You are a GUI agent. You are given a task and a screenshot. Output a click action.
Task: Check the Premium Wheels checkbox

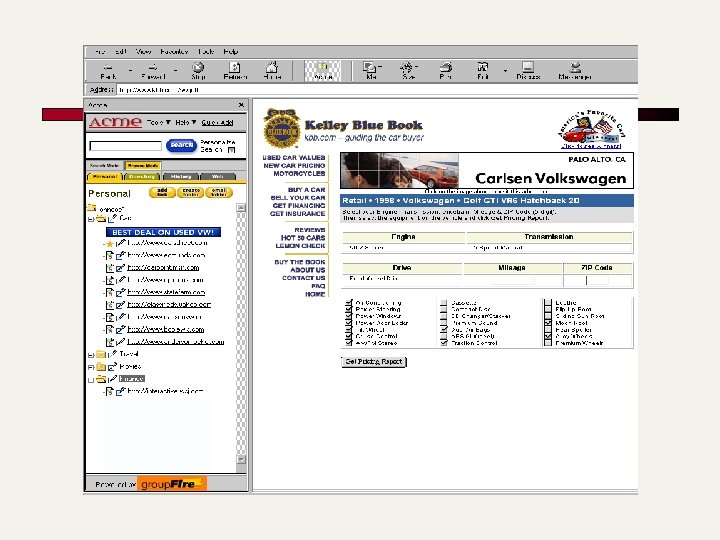point(548,343)
